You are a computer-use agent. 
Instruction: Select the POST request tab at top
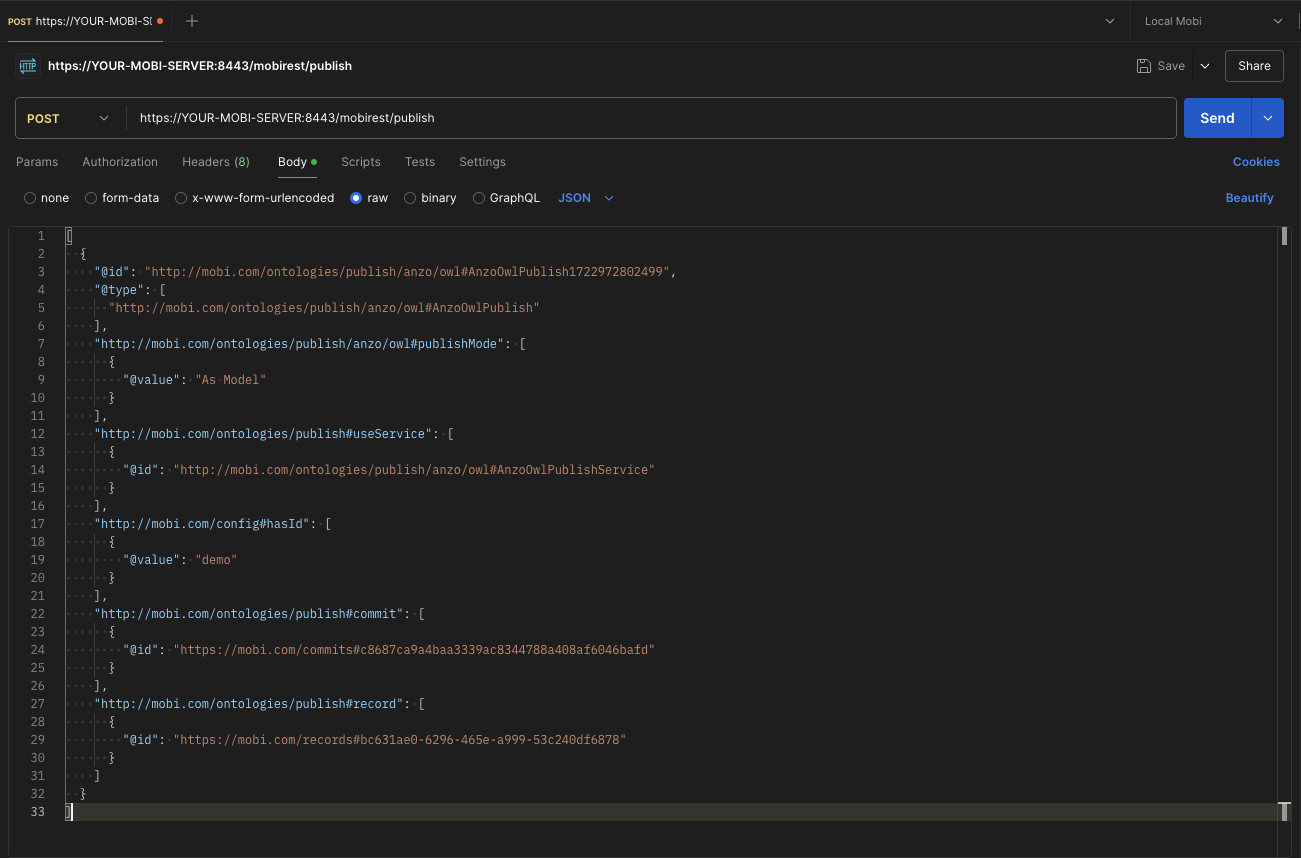(x=85, y=21)
